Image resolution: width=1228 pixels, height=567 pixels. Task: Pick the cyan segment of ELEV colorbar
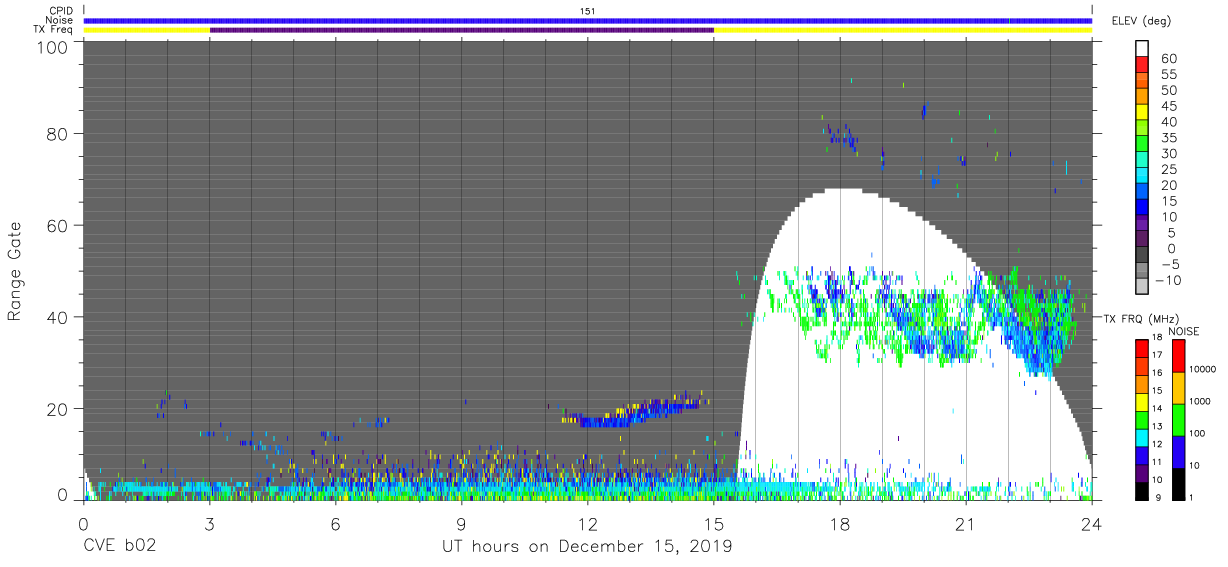[1142, 177]
